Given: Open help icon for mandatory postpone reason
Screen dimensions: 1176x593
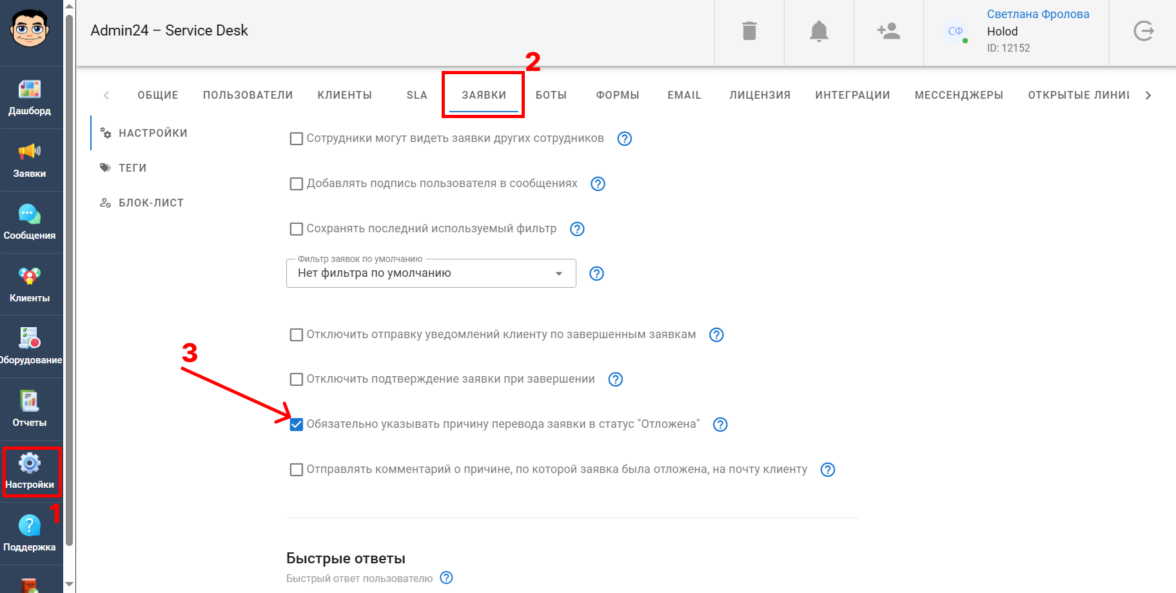Looking at the screenshot, I should 720,425.
